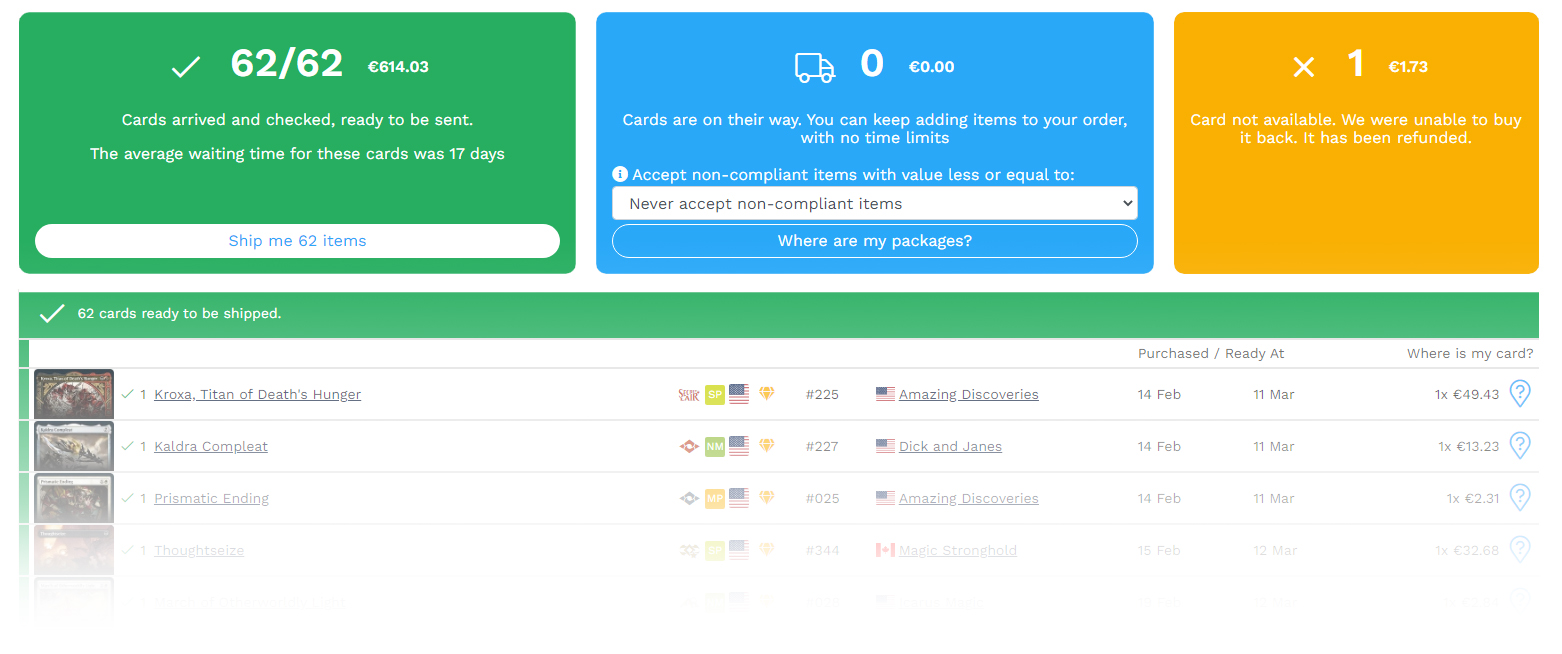Open the Thoughtseize card link

tap(199, 550)
